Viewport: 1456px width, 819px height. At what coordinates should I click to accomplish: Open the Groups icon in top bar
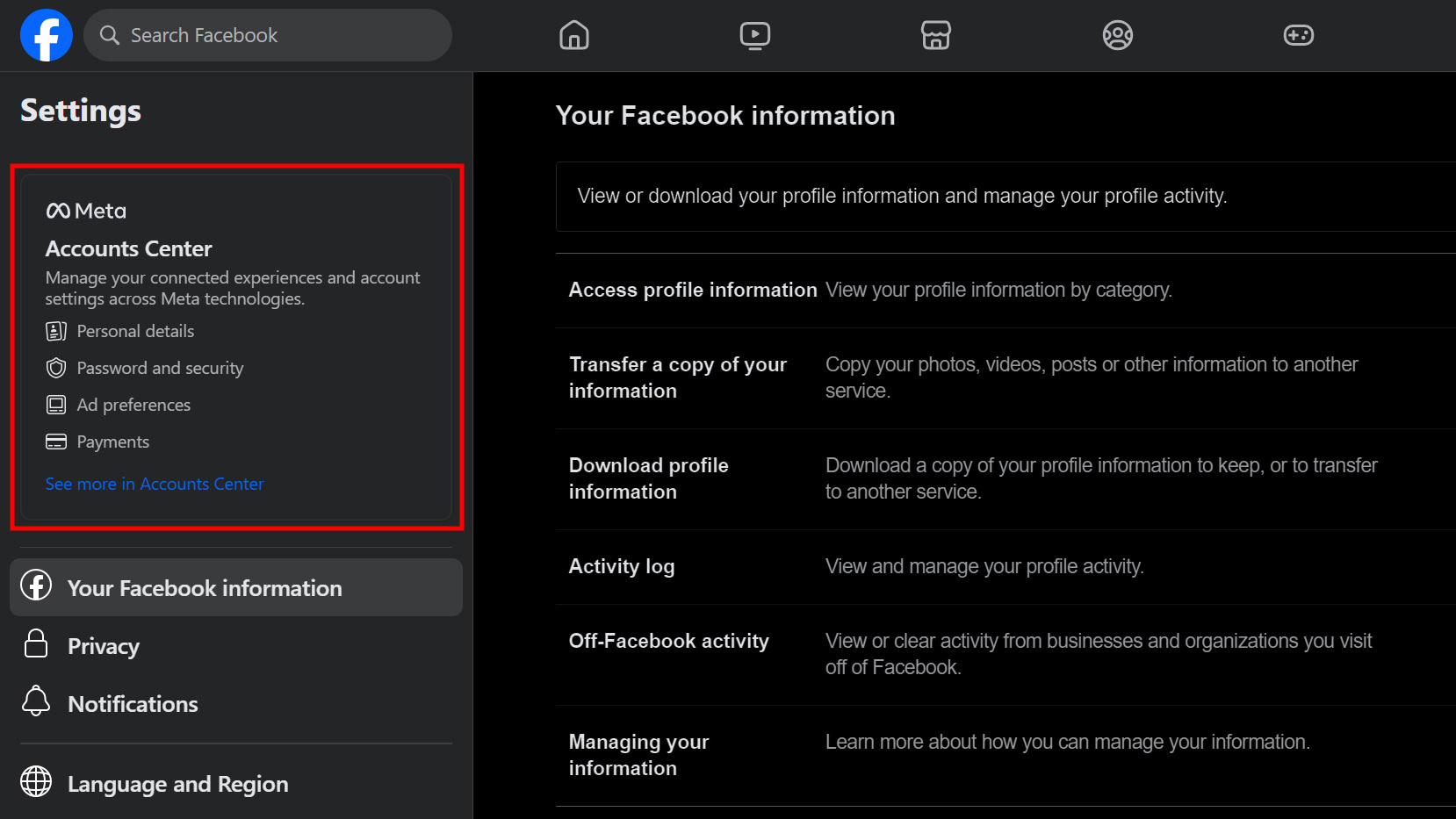[1117, 35]
